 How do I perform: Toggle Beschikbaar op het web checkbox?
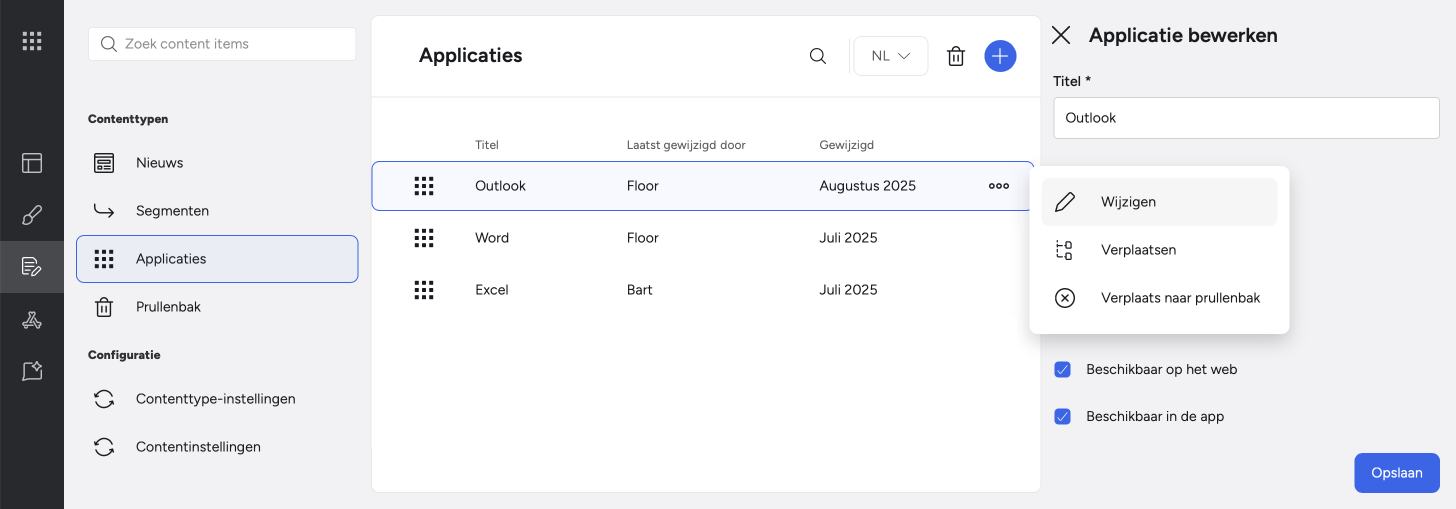click(1063, 370)
